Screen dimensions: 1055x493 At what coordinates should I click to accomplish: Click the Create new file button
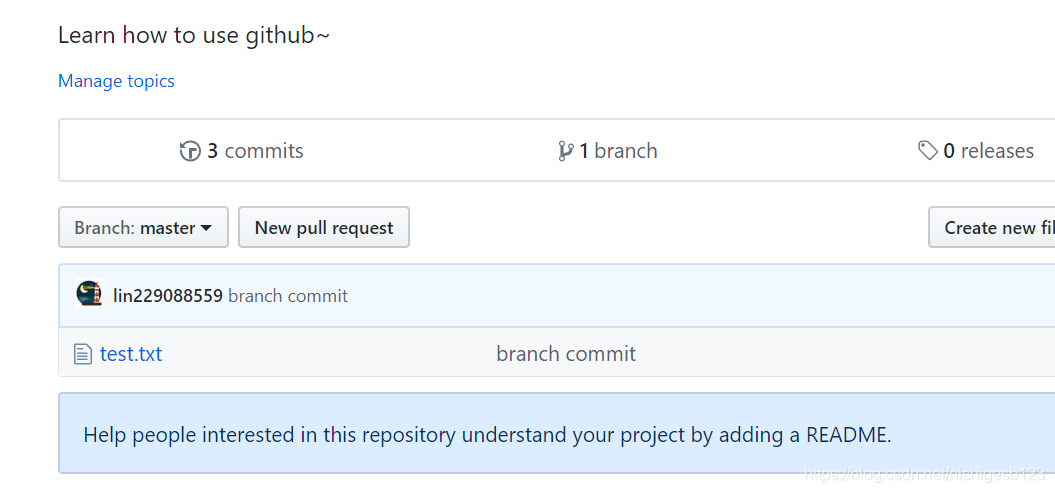point(992,227)
